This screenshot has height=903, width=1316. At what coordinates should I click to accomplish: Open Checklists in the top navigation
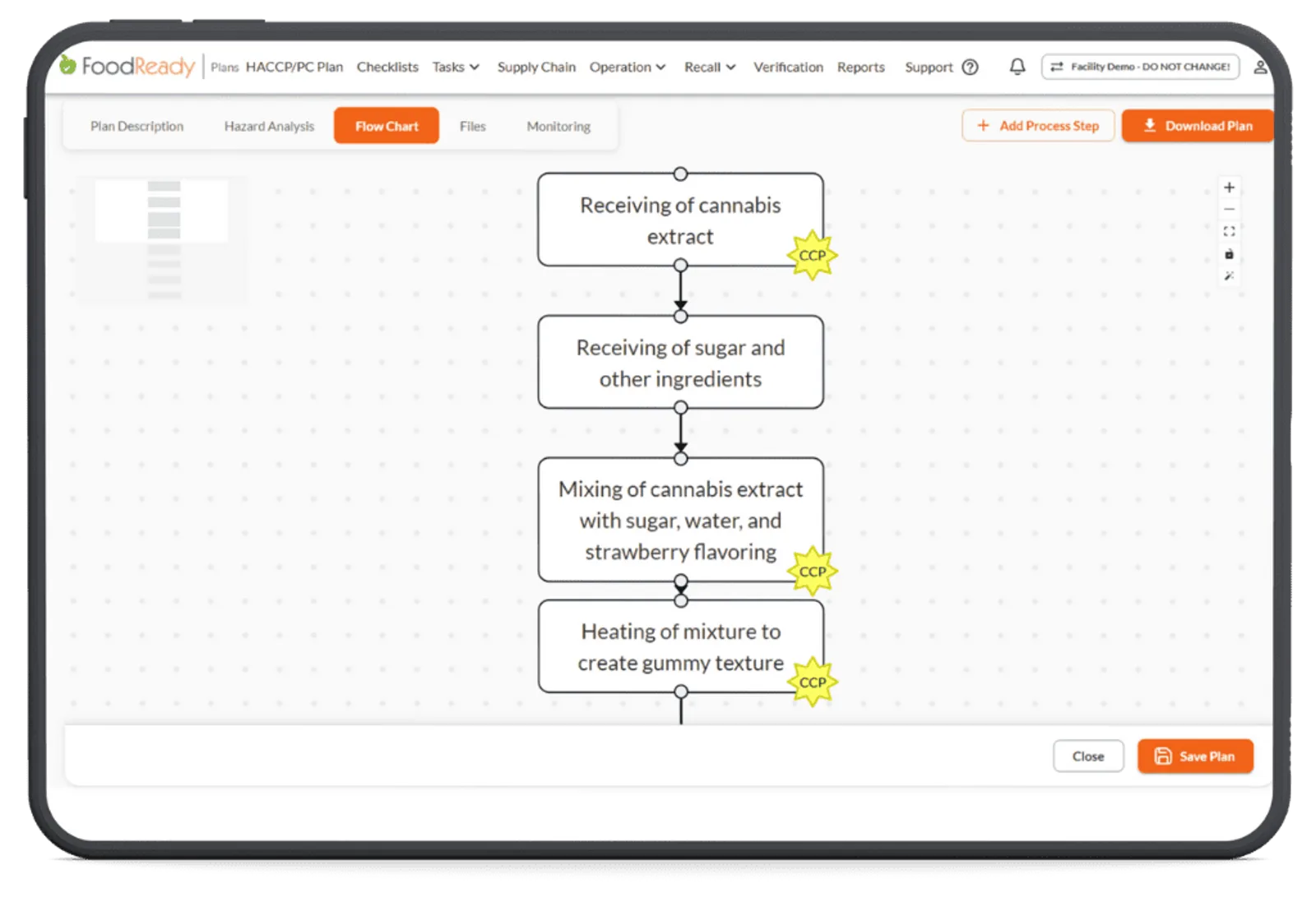tap(387, 67)
